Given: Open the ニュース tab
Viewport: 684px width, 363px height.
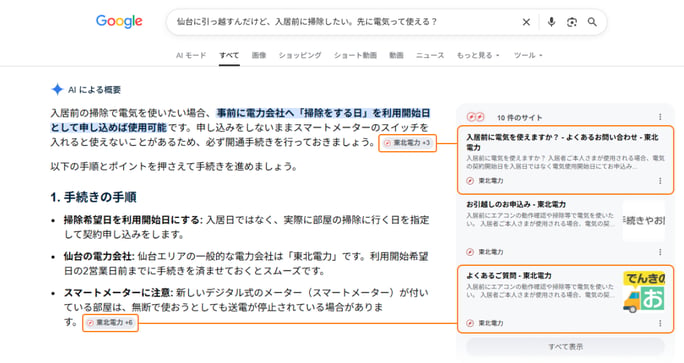Looking at the screenshot, I should [x=430, y=55].
